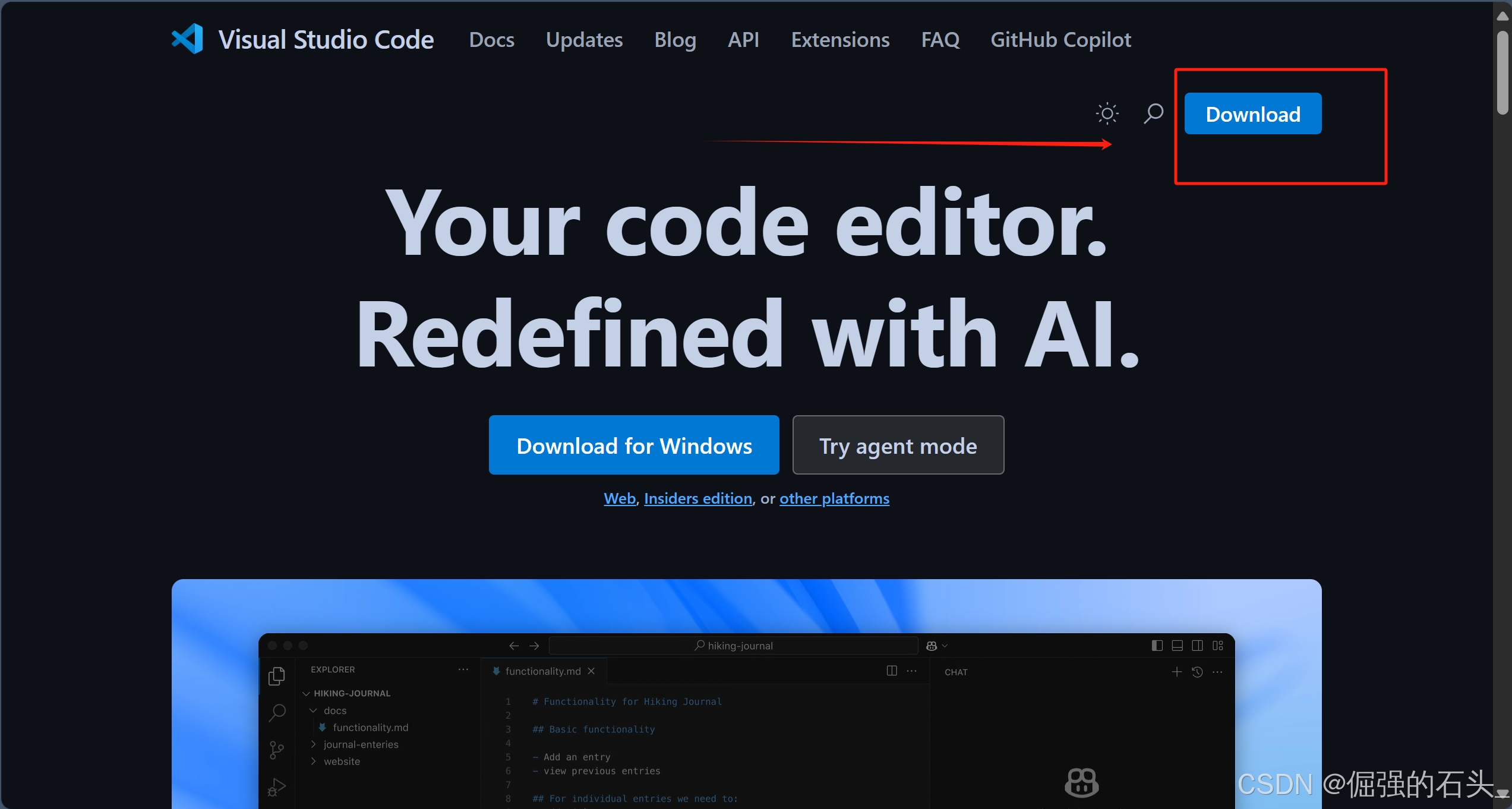Open the Search icon in the editor activity bar
Viewport: 1512px width, 809px height.
click(x=277, y=712)
